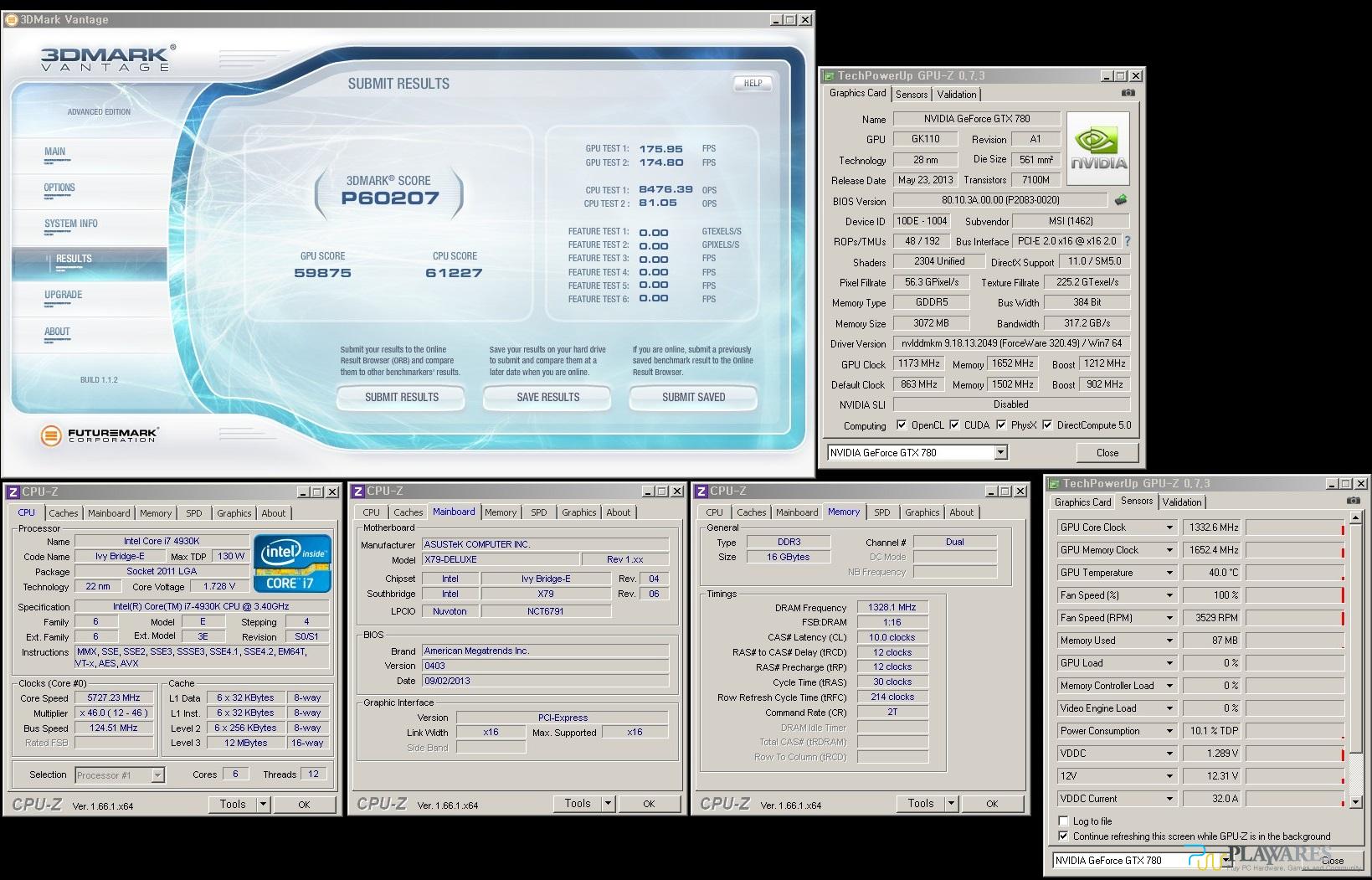Screen dimensions: 1372x880
Task: Switch to Graphics Card tab in GPU-Z Sensors window
Action: [1083, 502]
